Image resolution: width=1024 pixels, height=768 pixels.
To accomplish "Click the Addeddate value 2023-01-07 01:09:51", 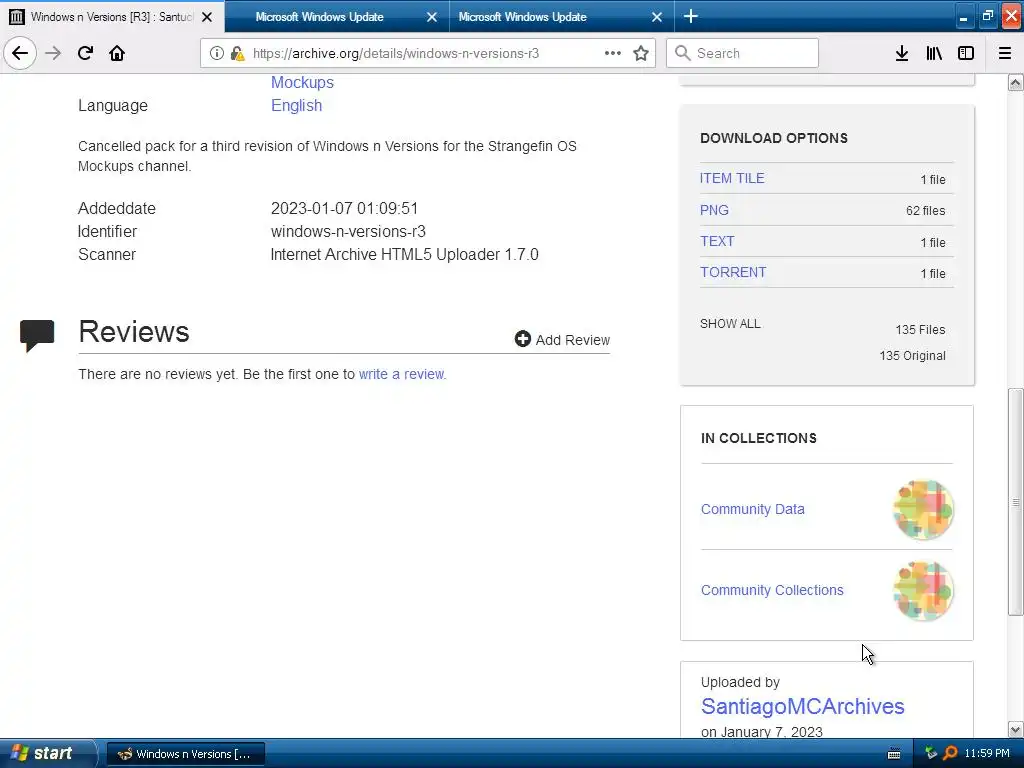I will 344,208.
